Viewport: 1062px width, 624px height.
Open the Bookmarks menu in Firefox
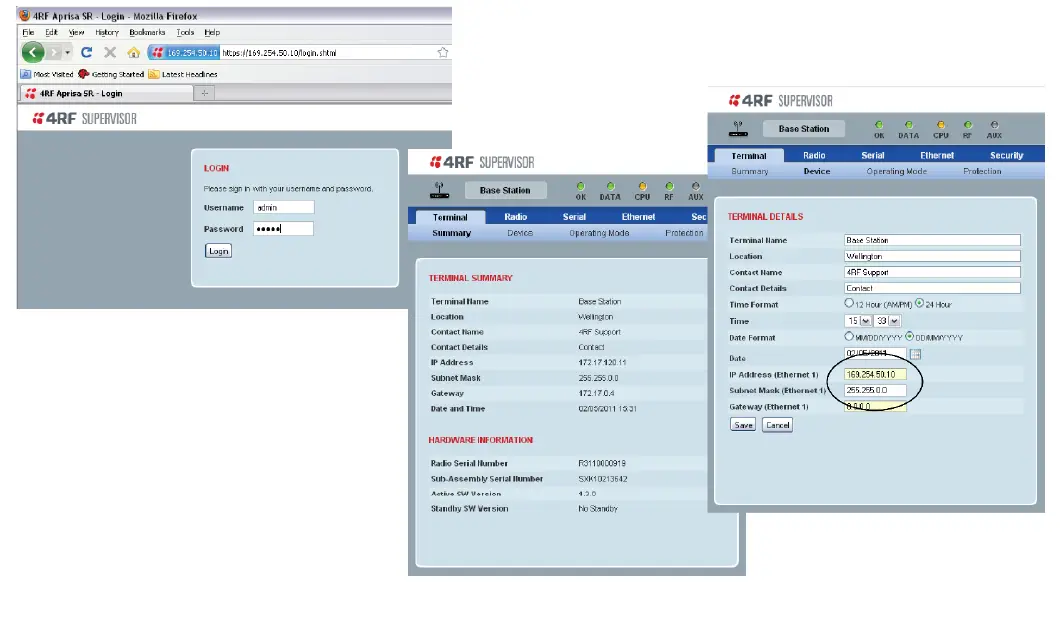[x=147, y=32]
